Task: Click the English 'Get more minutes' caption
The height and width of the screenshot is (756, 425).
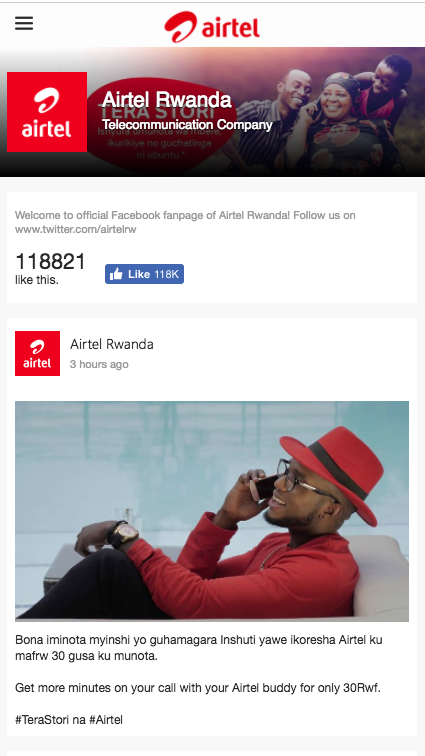Action: [198, 688]
